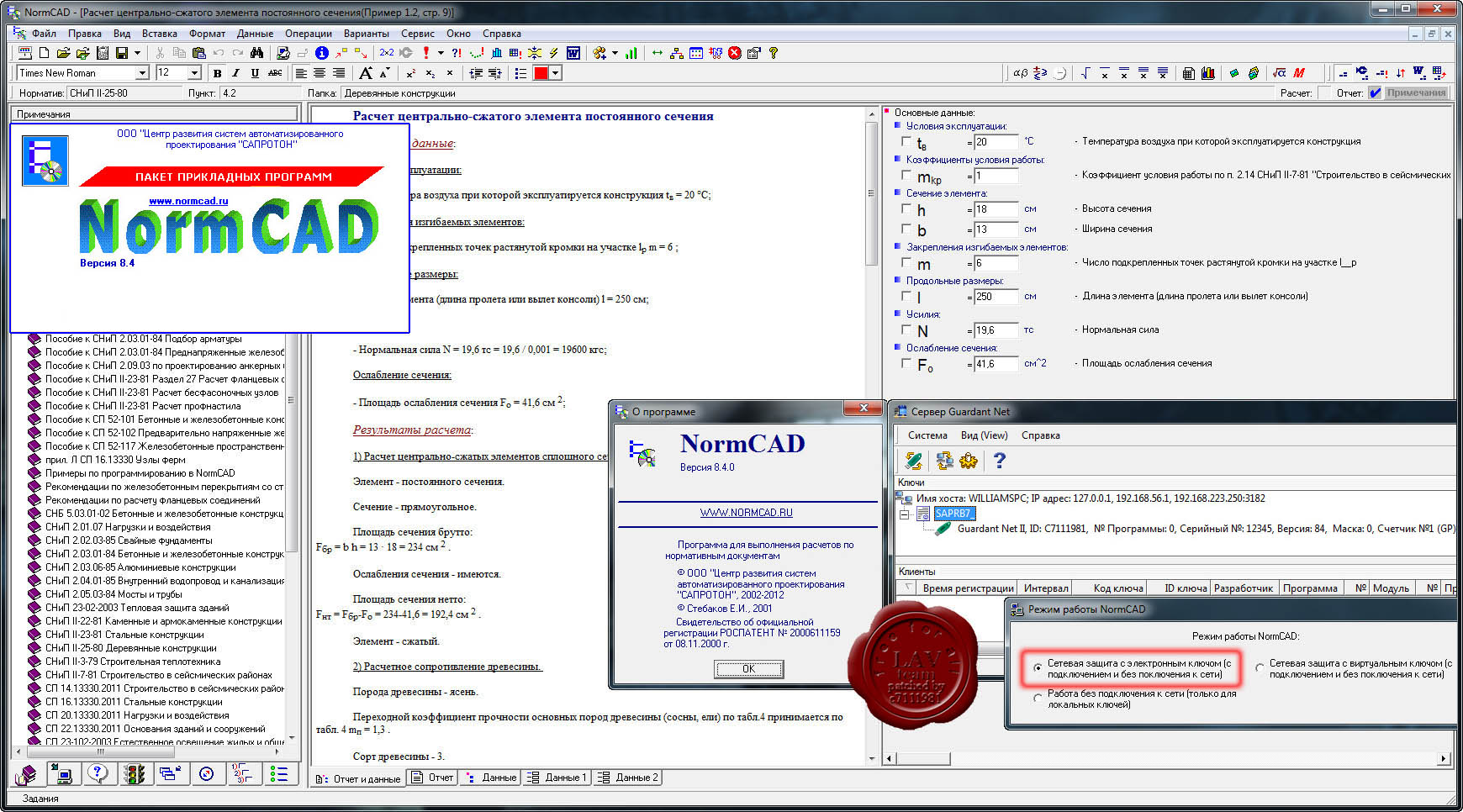Screen dimensions: 1463x812
Task: Open Система menu in Guardant Net
Action: [927, 435]
